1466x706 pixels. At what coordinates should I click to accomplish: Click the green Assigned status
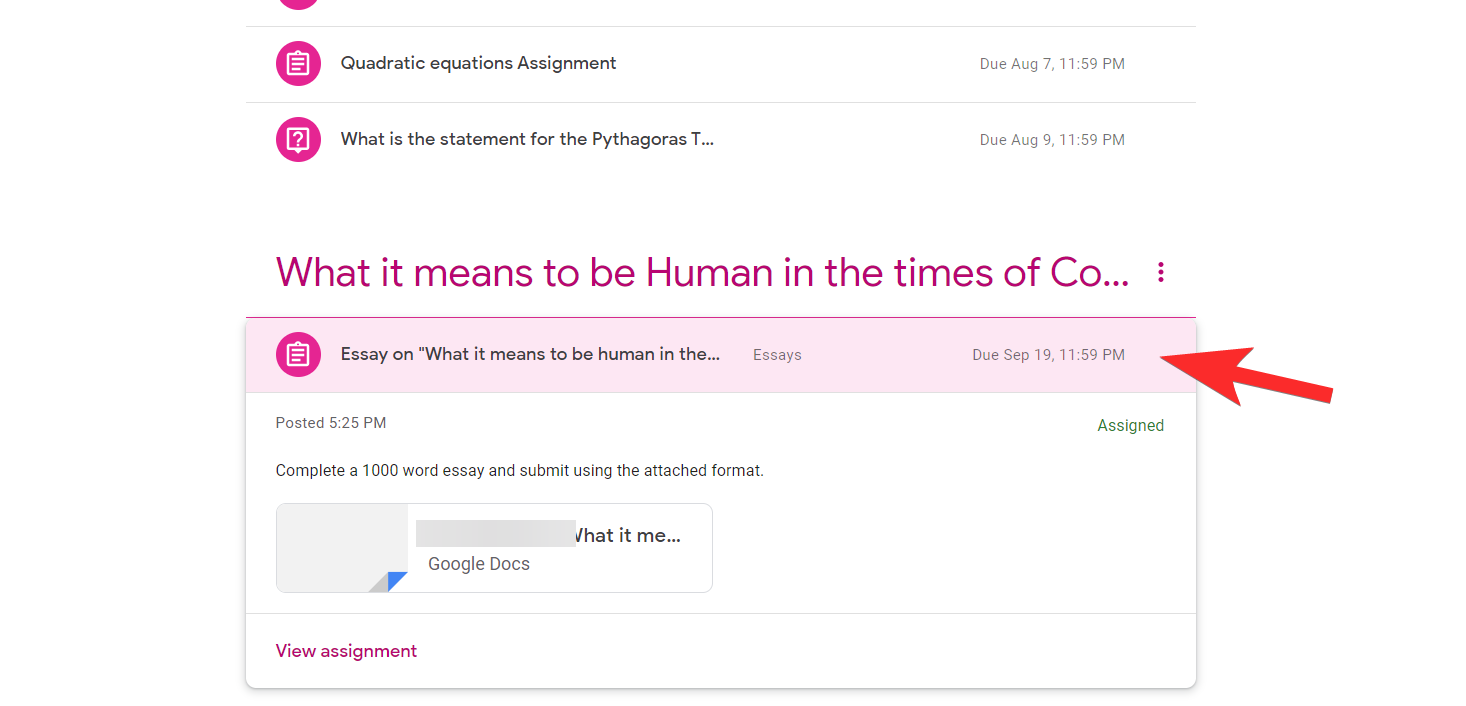pos(1130,425)
